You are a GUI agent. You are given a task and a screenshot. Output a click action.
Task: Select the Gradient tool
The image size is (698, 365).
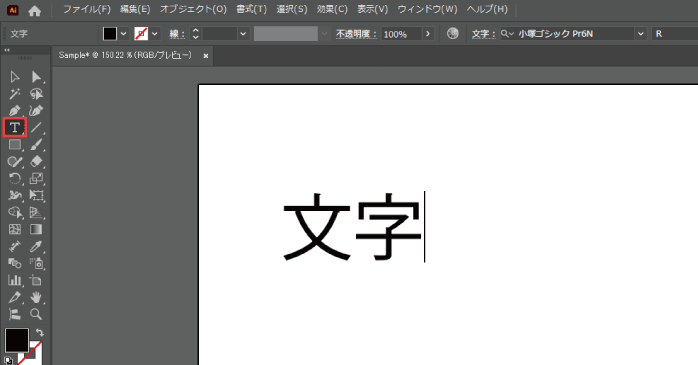click(36, 229)
